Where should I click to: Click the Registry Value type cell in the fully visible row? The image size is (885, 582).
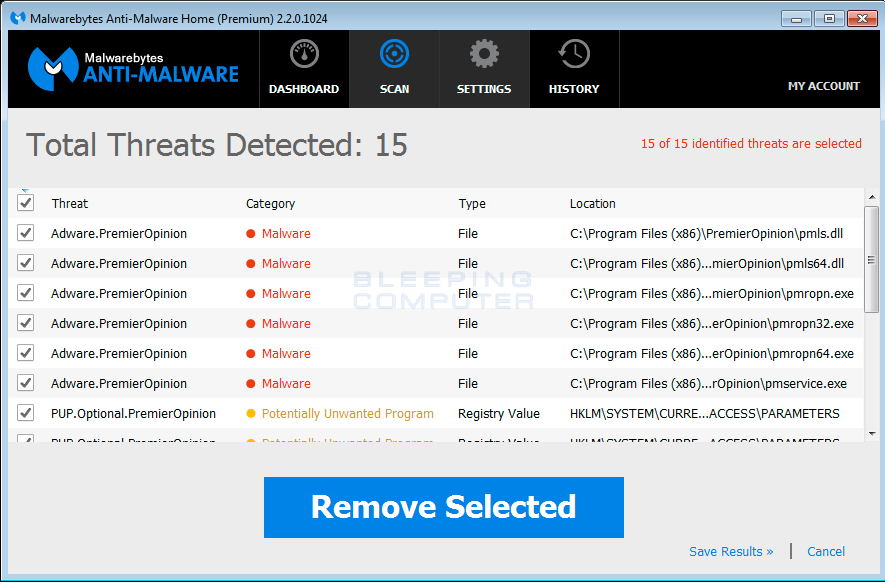(499, 414)
